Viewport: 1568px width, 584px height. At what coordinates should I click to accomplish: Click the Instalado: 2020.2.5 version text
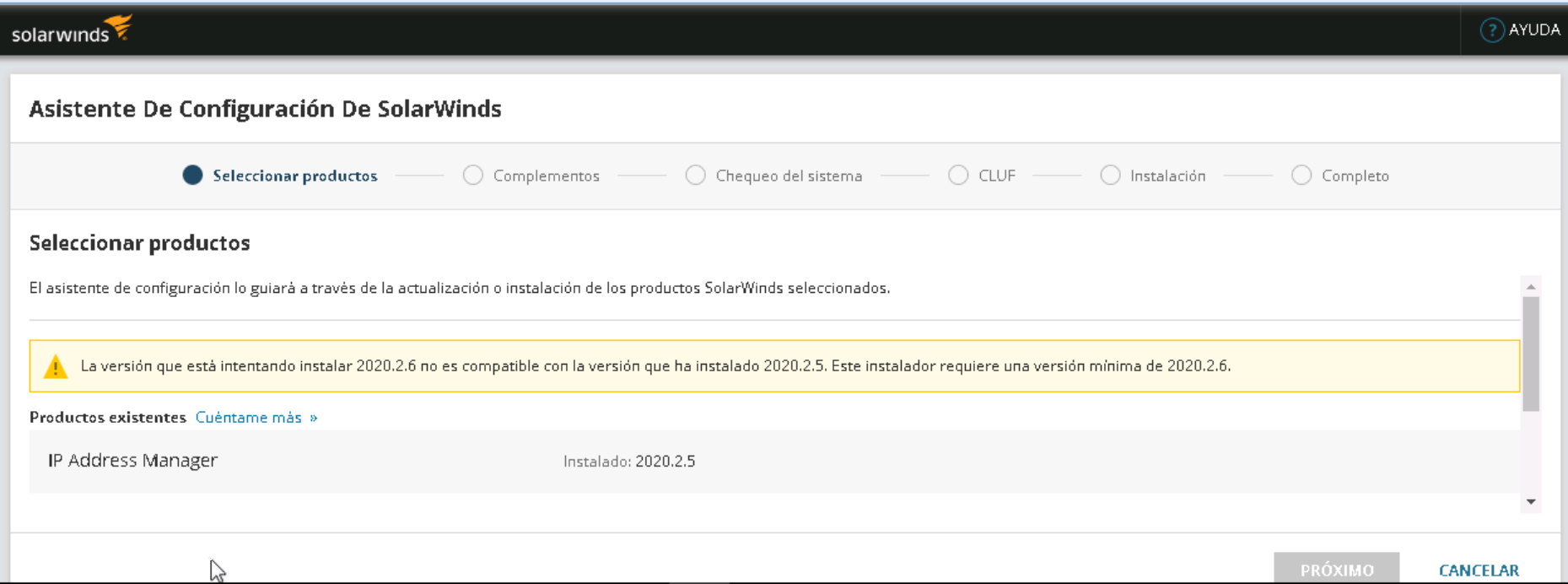tap(629, 462)
